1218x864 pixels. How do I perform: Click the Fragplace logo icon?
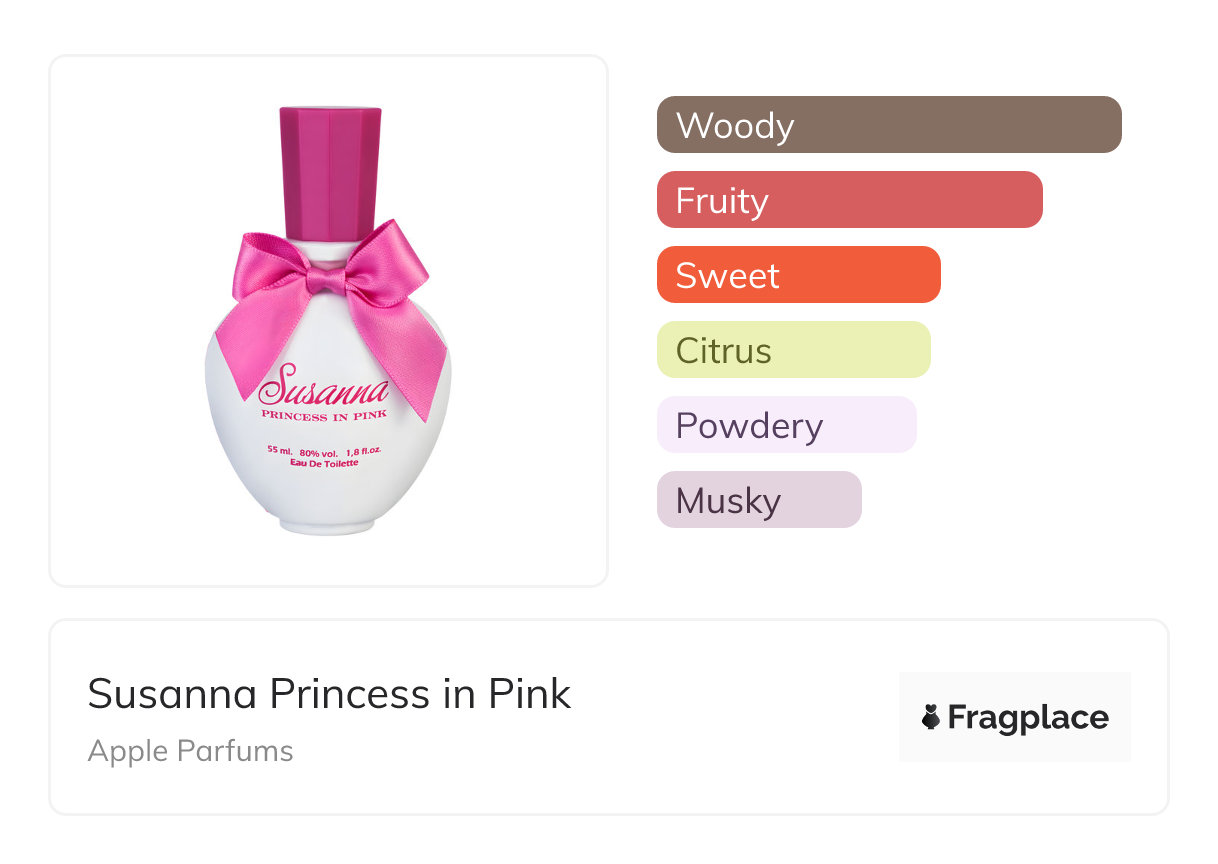pyautogui.click(x=932, y=717)
